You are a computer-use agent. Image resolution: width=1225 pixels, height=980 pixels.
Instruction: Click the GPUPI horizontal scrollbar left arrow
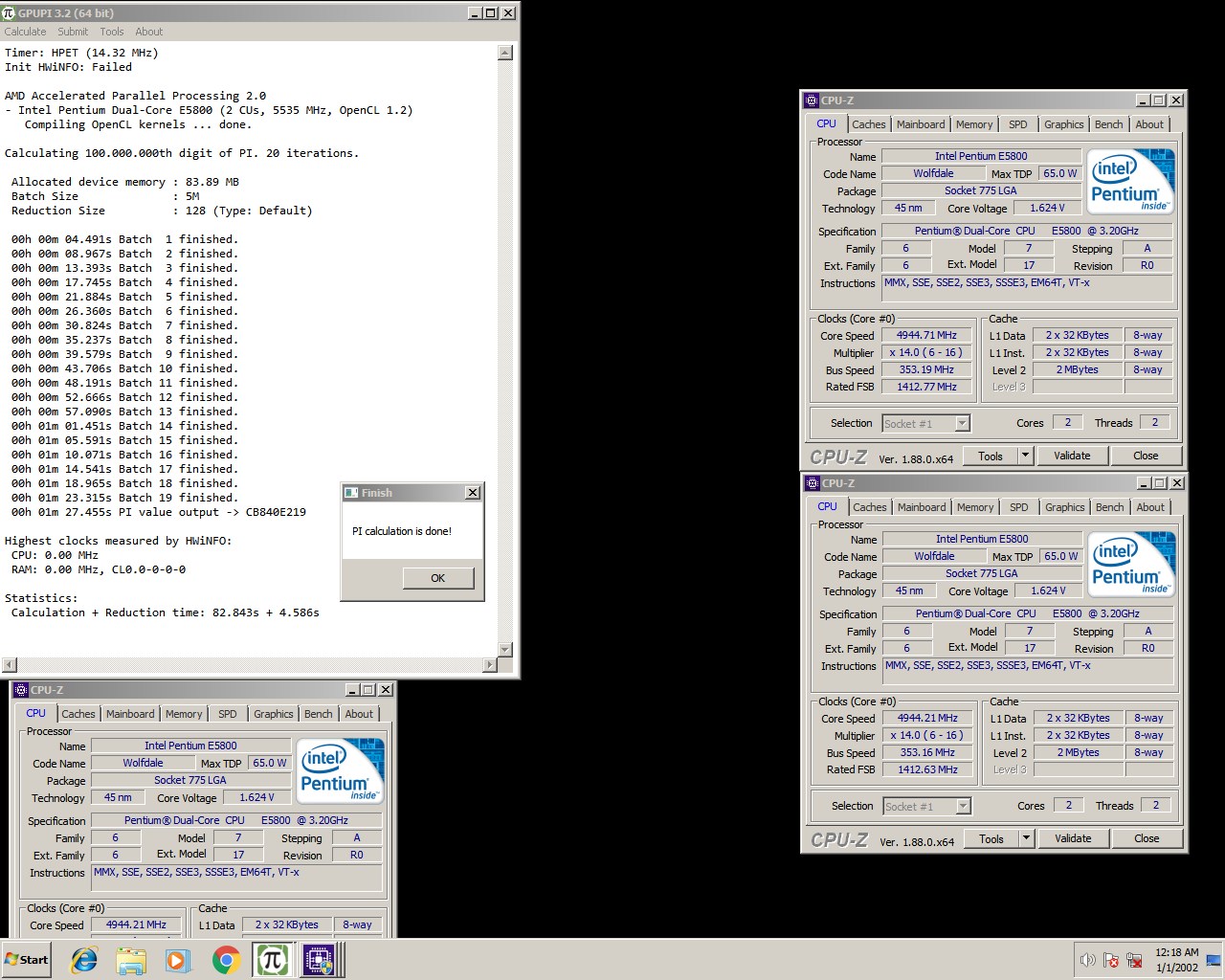point(10,664)
